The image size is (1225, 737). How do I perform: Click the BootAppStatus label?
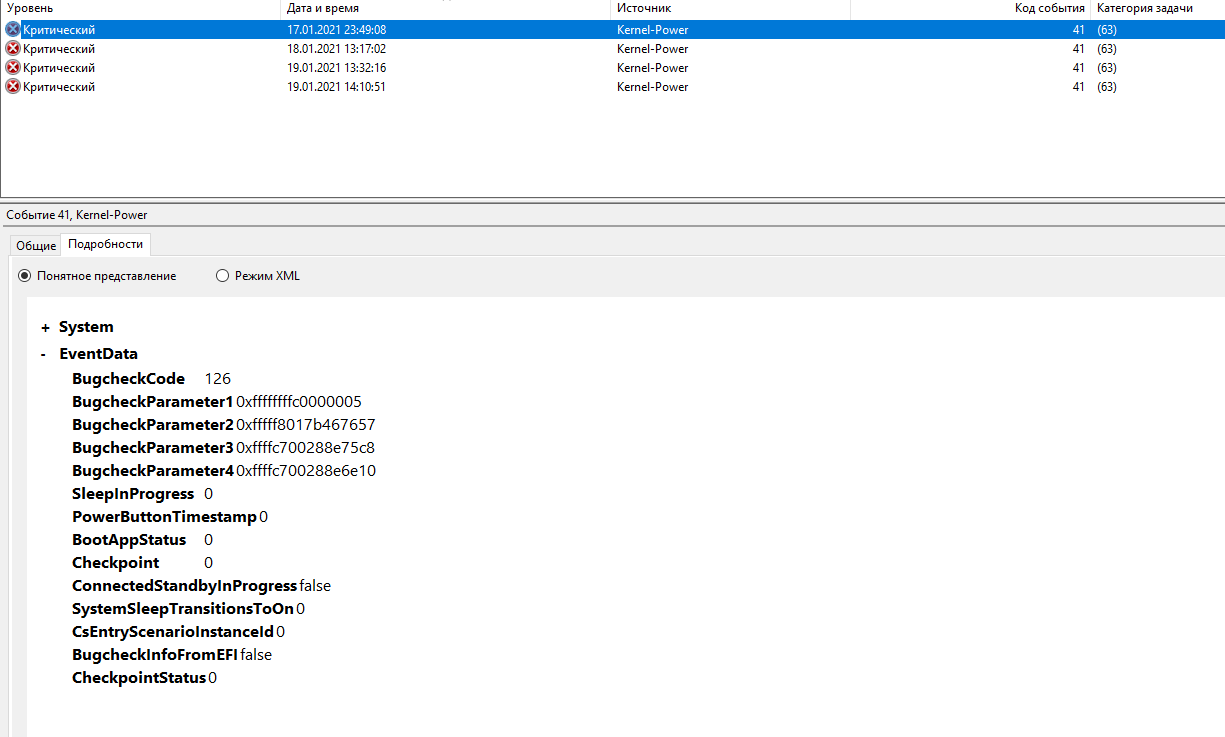coord(129,540)
